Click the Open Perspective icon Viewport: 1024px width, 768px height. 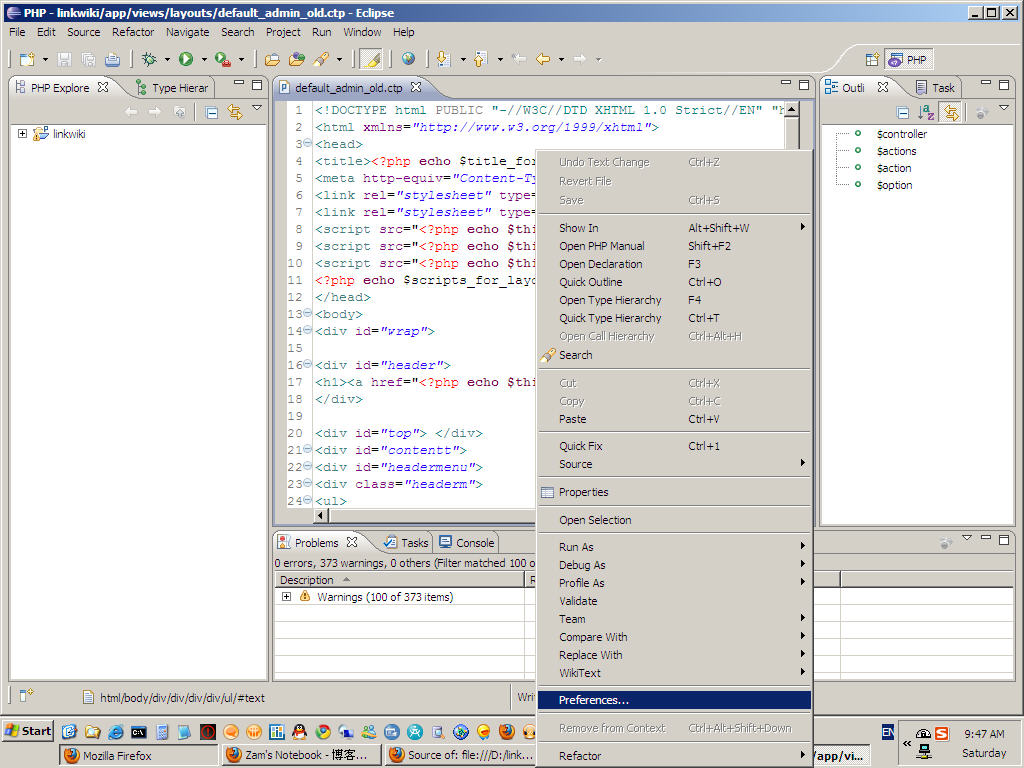(x=872, y=59)
